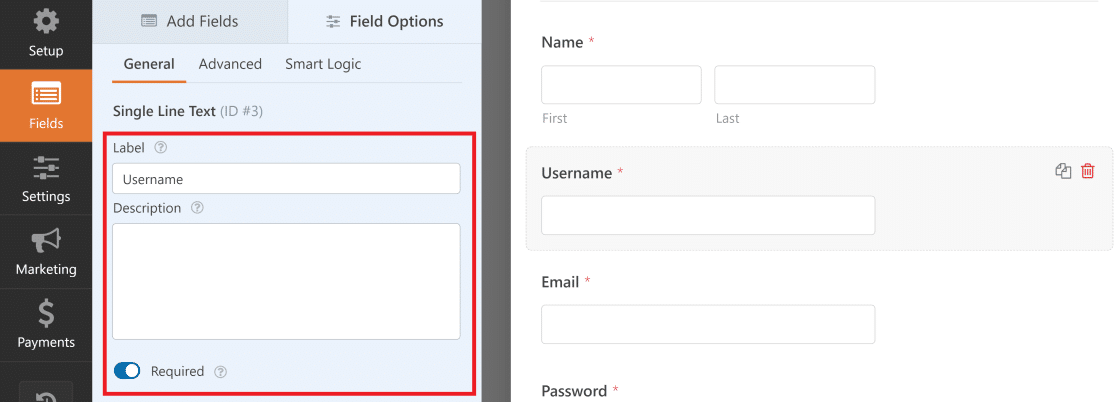Click the Last name input in preview
Screen dimensions: 1116x402
[794, 85]
